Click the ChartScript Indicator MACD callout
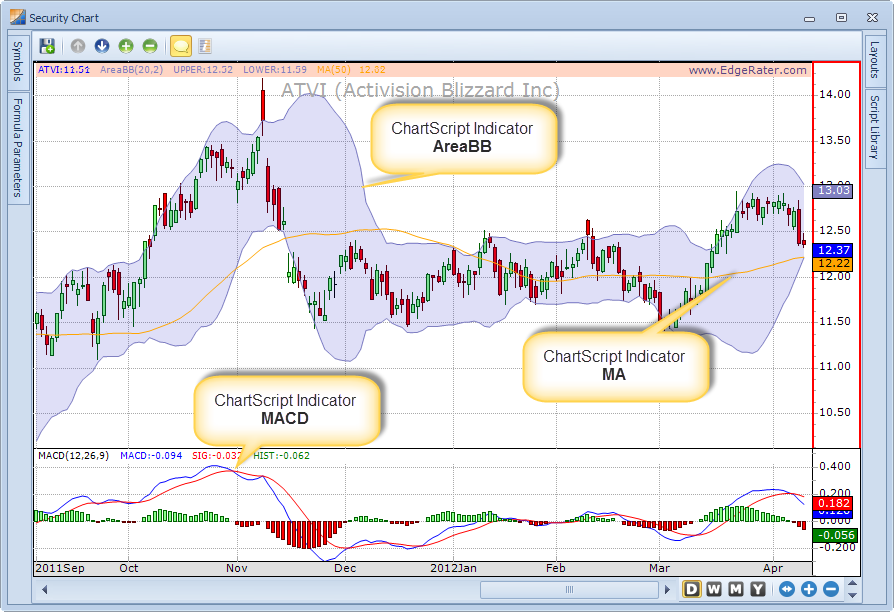 pos(286,410)
